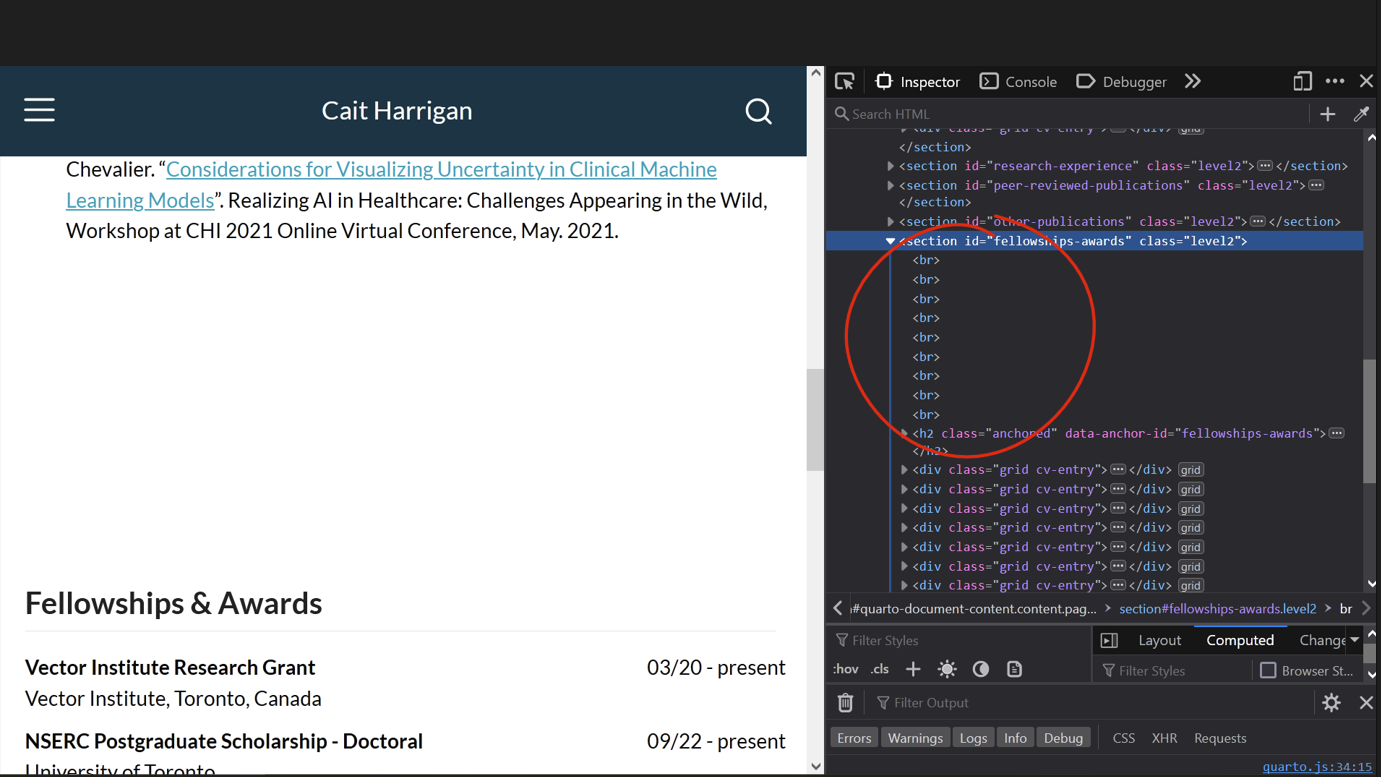This screenshot has height=777, width=1381.
Task: Open the quarto.js:34:15 source link
Action: tap(1317, 767)
